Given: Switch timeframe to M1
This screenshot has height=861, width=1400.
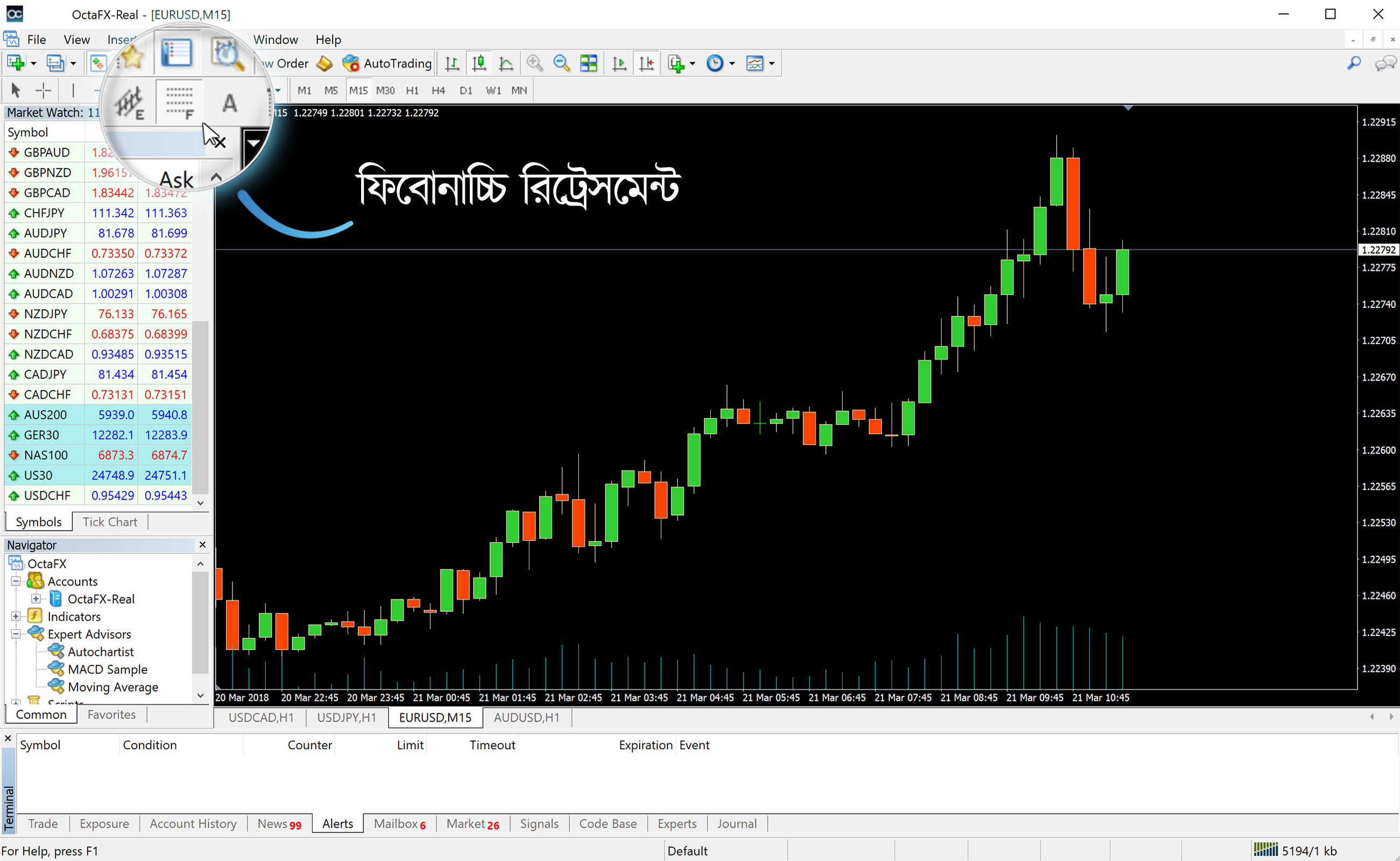Looking at the screenshot, I should 305,90.
